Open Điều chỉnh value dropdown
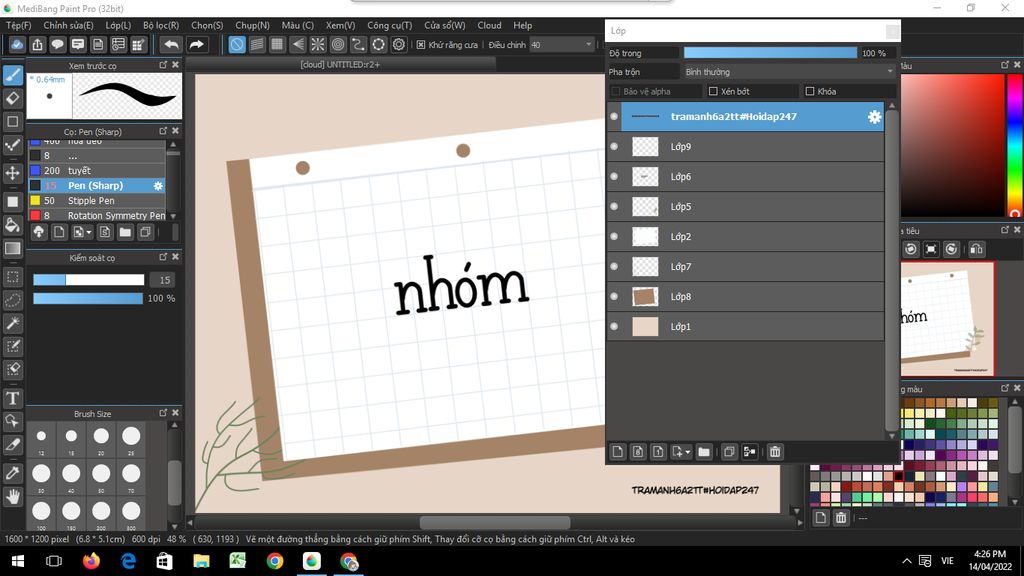Screen dimensions: 1024x576 pyautogui.click(x=561, y=44)
